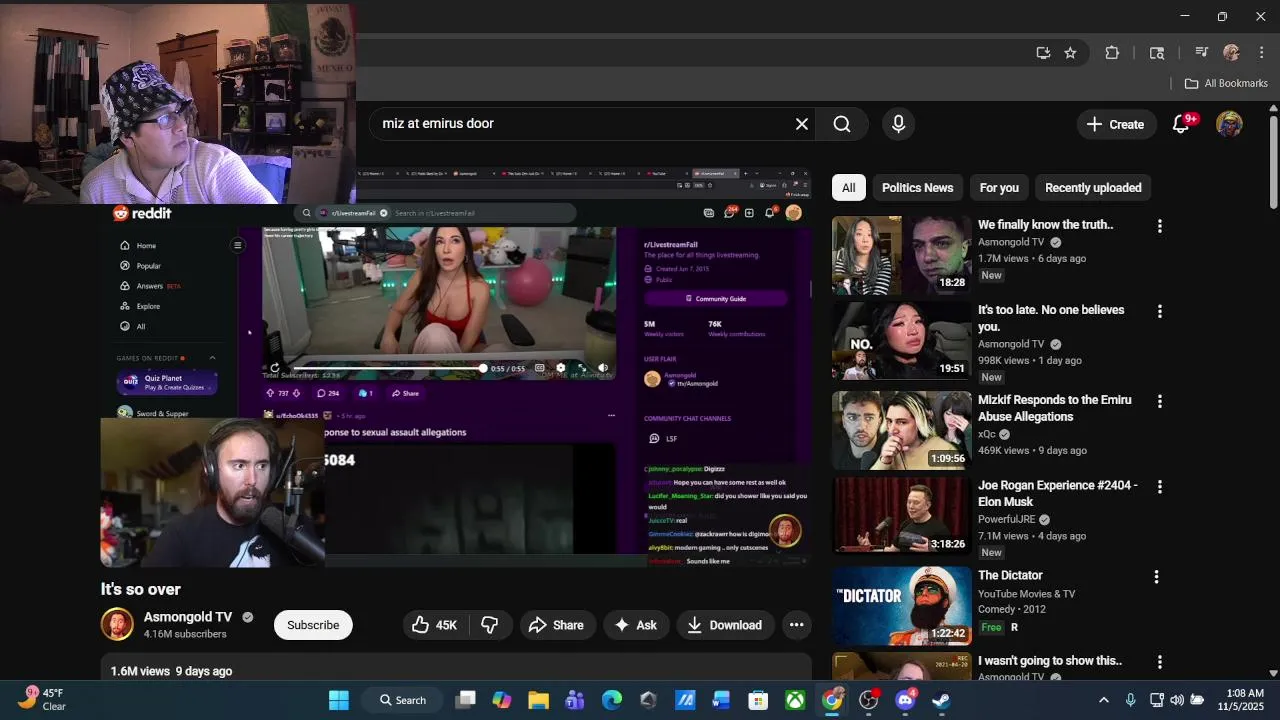Open the Ask AI button
This screenshot has height=720, width=1280.
point(635,625)
